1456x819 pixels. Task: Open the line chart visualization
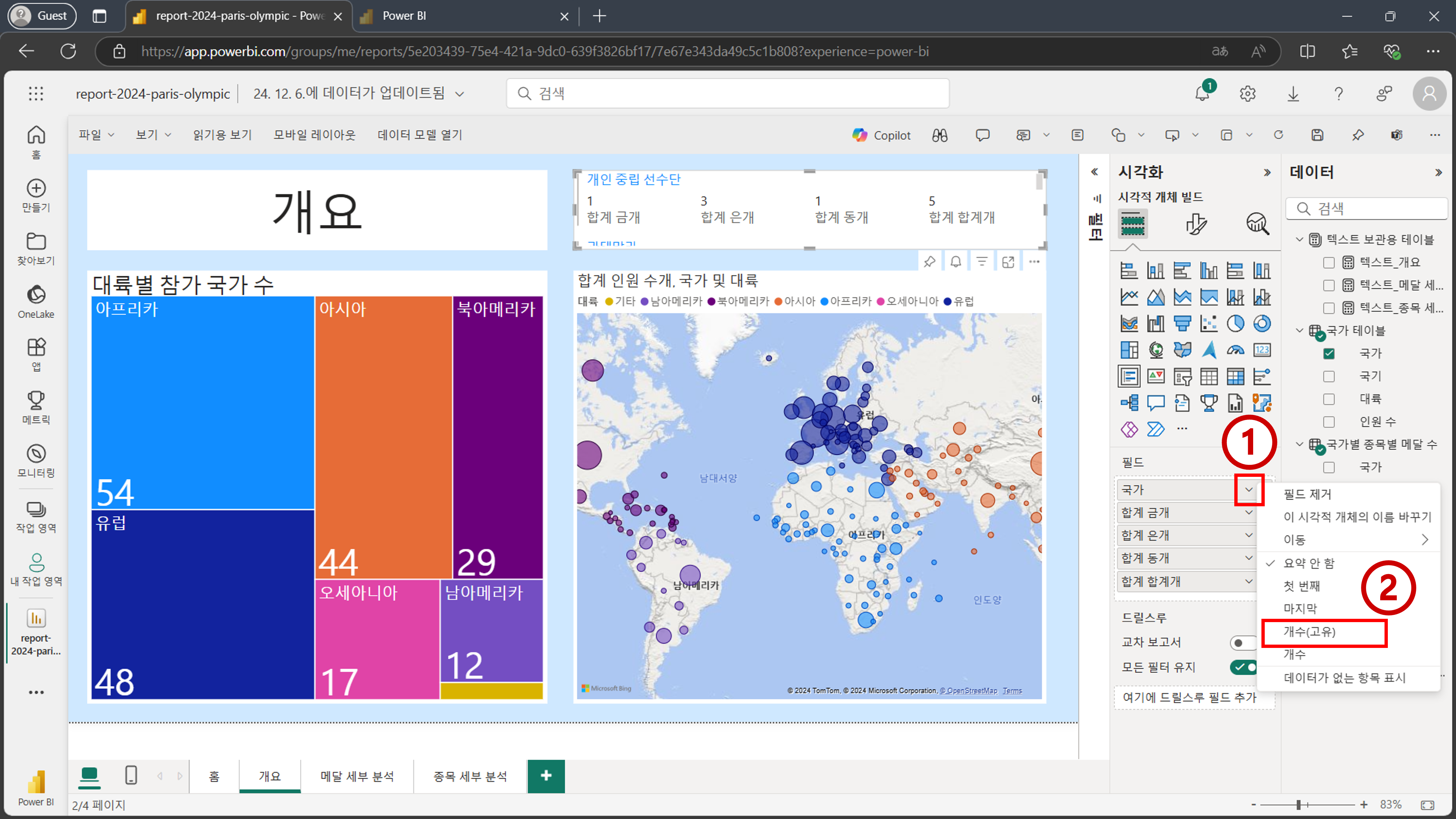(x=1129, y=297)
